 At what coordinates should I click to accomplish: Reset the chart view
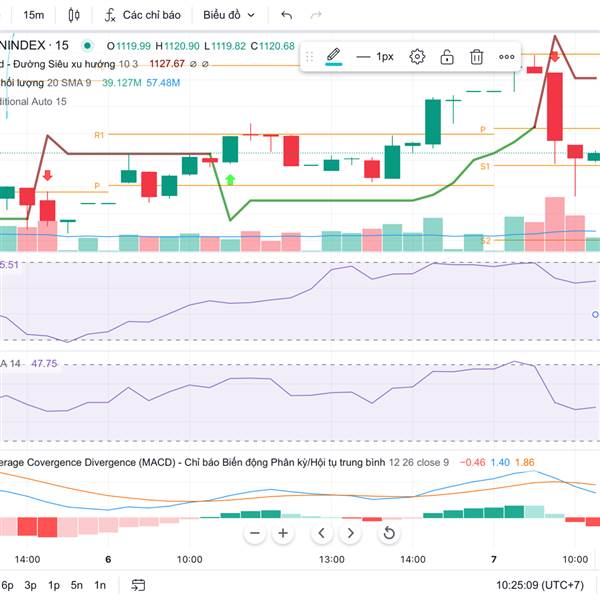click(389, 533)
